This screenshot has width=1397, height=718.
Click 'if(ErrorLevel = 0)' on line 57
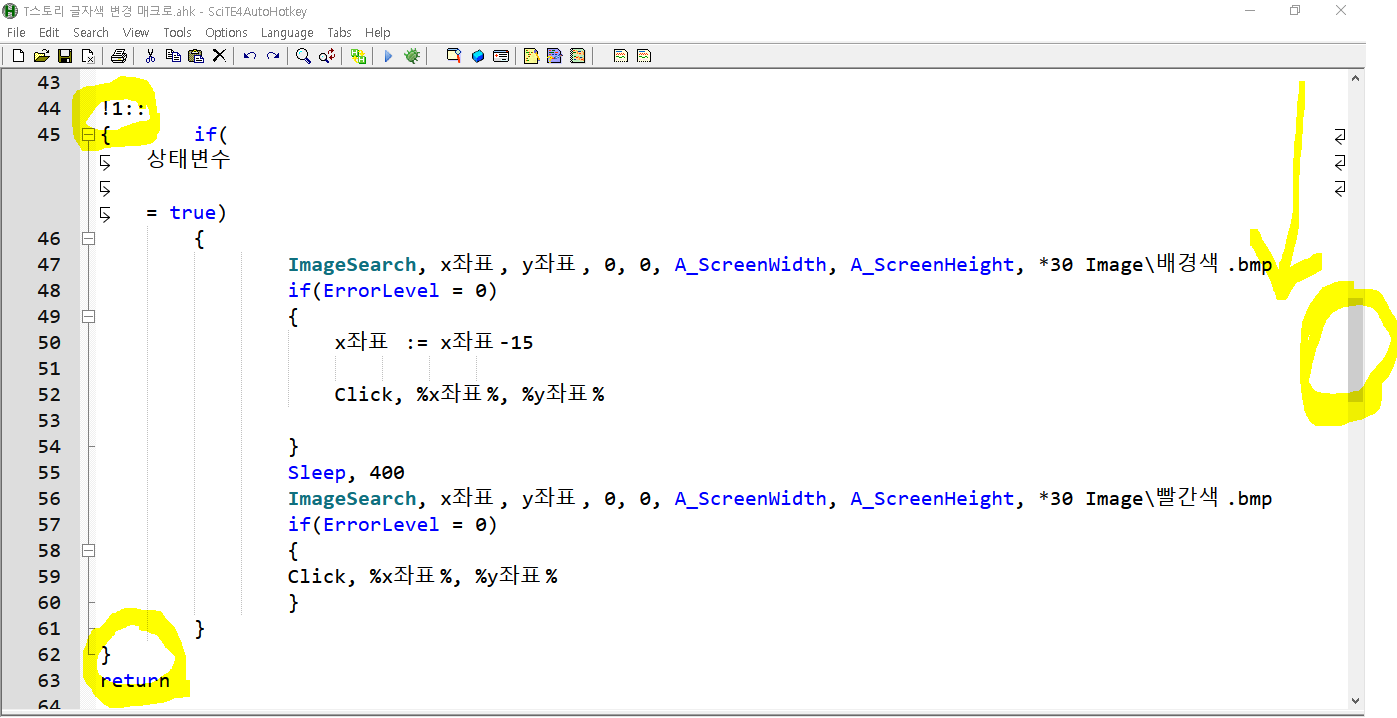coord(393,524)
